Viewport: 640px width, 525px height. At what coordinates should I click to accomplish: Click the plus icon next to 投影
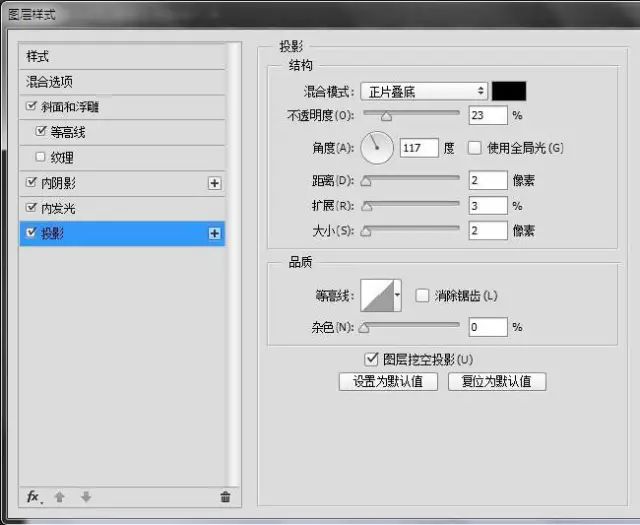coord(215,234)
